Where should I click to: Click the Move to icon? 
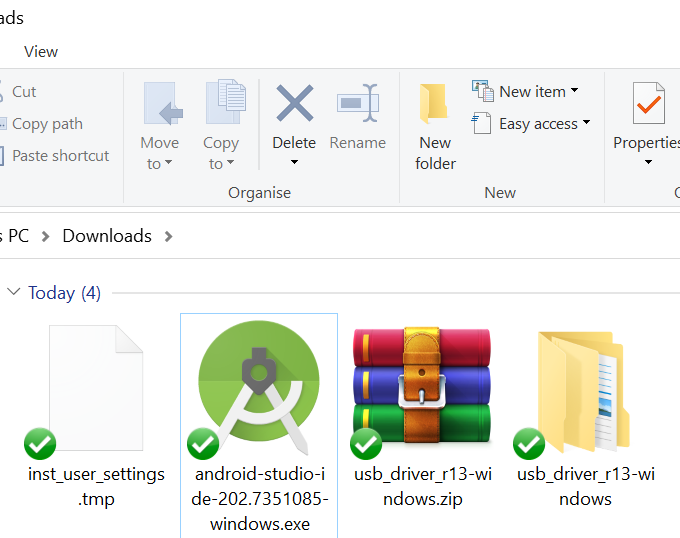[163, 104]
